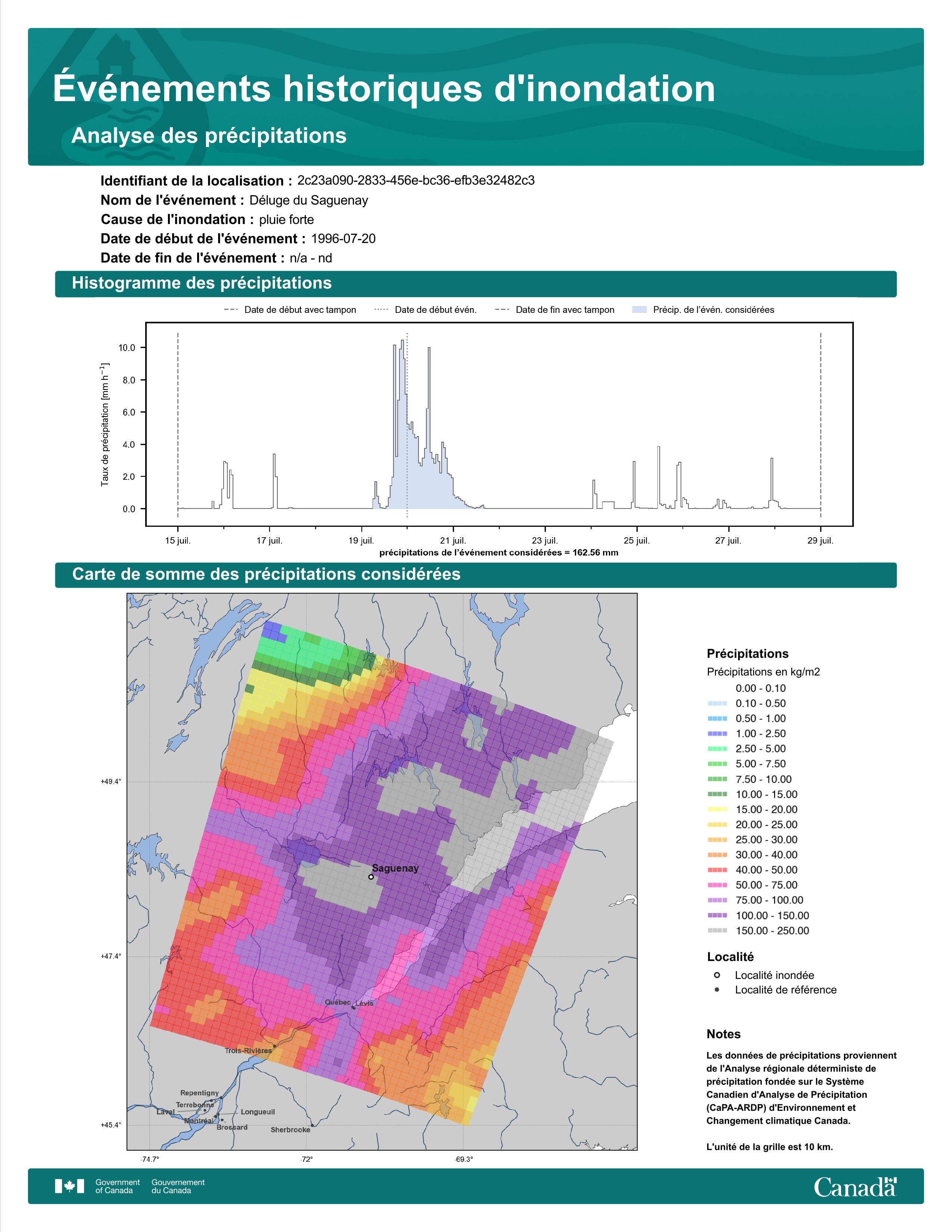
Task: Click 'Précip. de l'évén. considérées' legend swatch
Action: coord(640,310)
